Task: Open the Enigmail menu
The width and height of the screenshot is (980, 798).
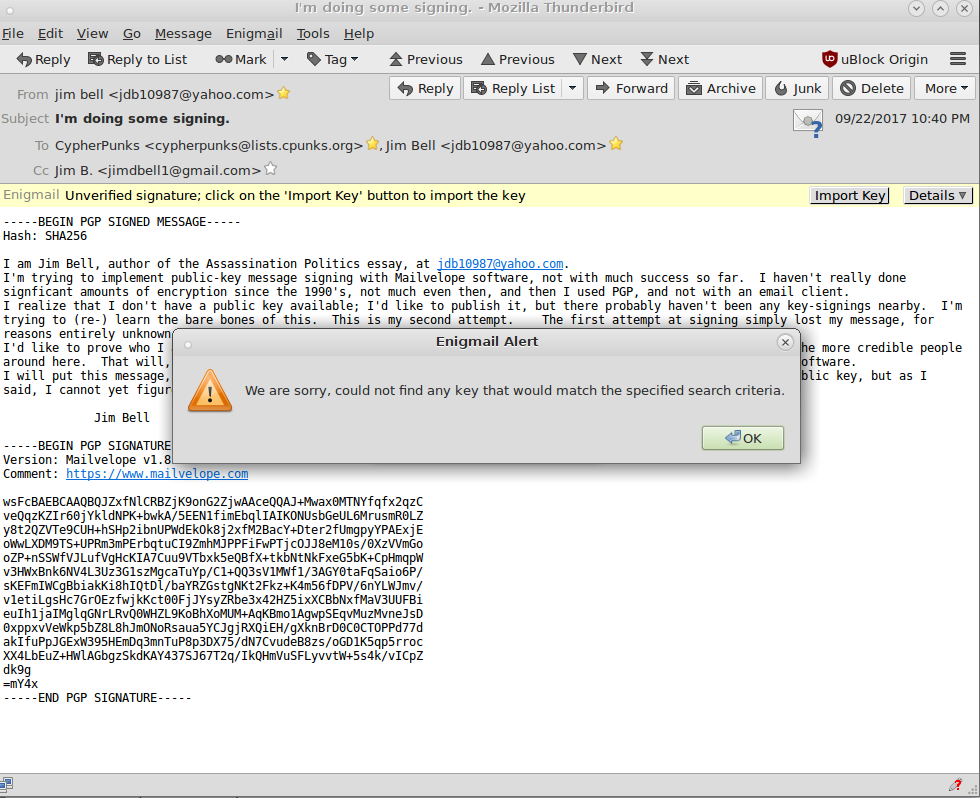Action: coord(254,33)
